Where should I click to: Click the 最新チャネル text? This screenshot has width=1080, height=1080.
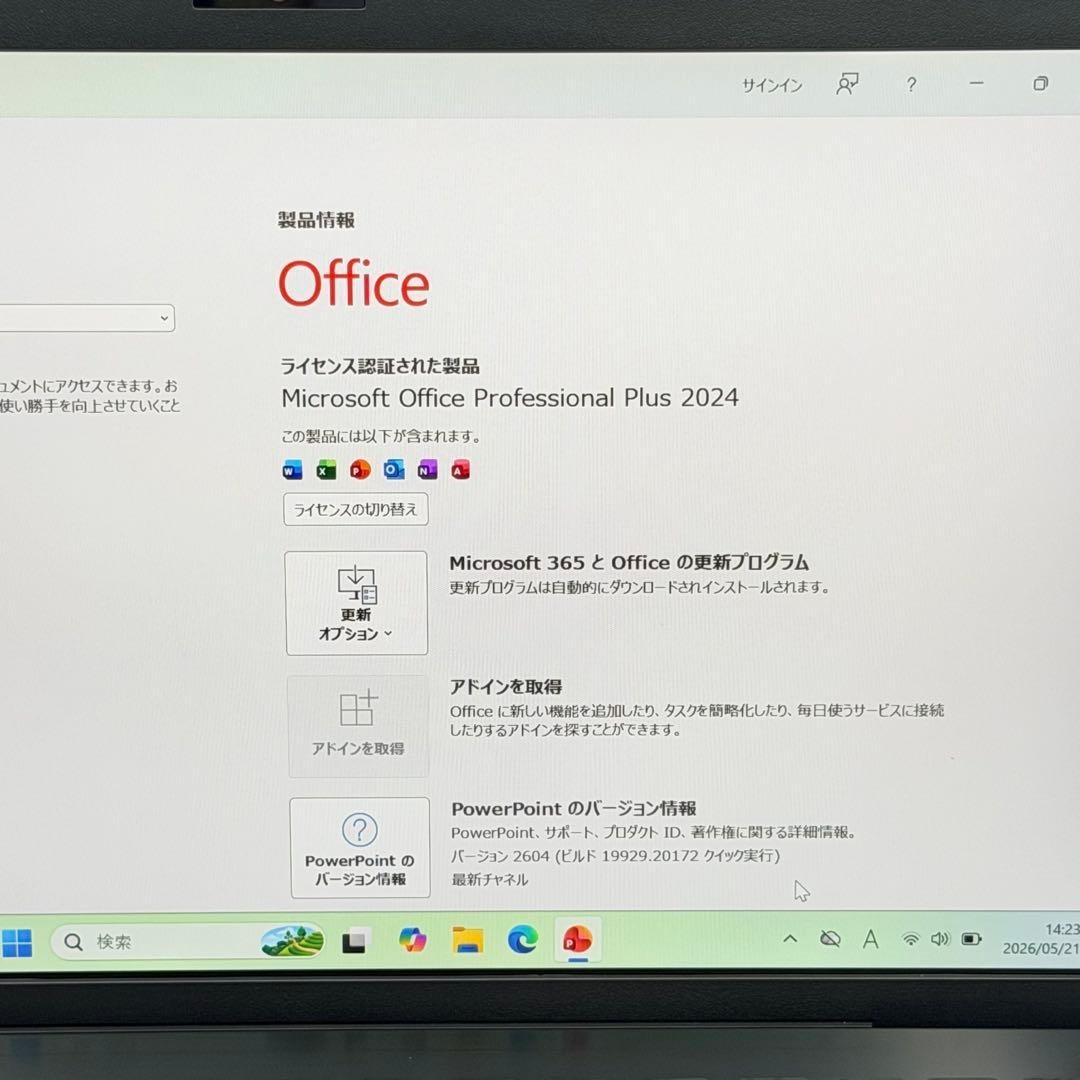(490, 880)
